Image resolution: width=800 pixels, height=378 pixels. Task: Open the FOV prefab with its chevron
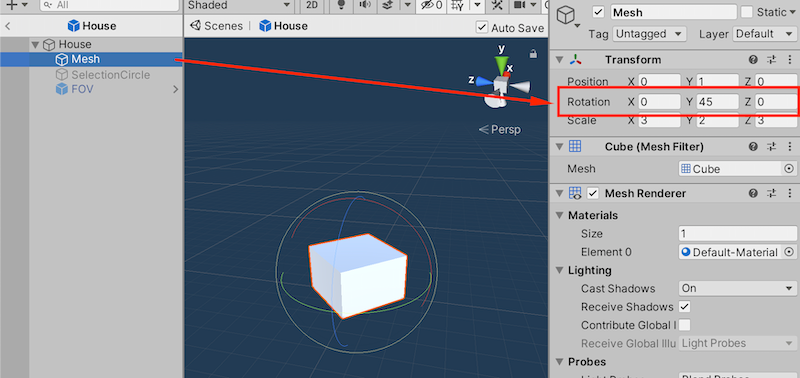(x=176, y=89)
